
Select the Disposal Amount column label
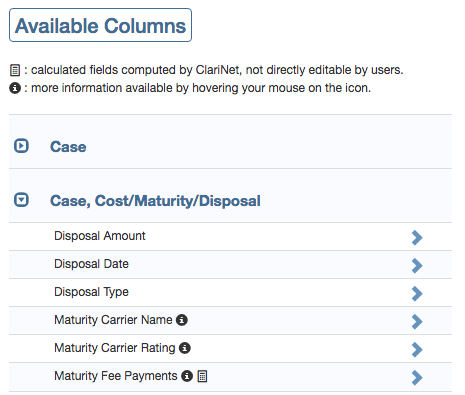(x=100, y=236)
